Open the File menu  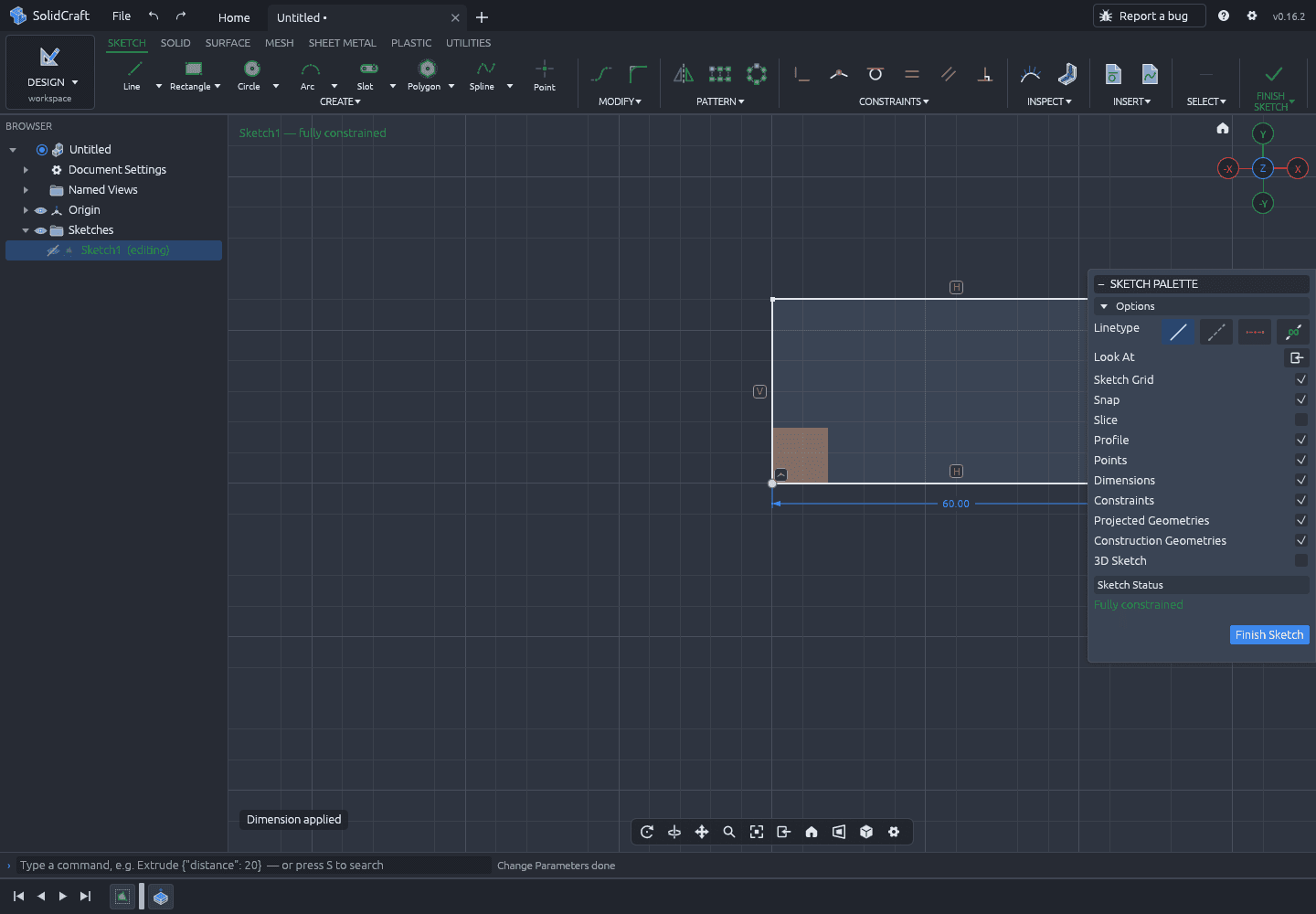click(x=122, y=16)
